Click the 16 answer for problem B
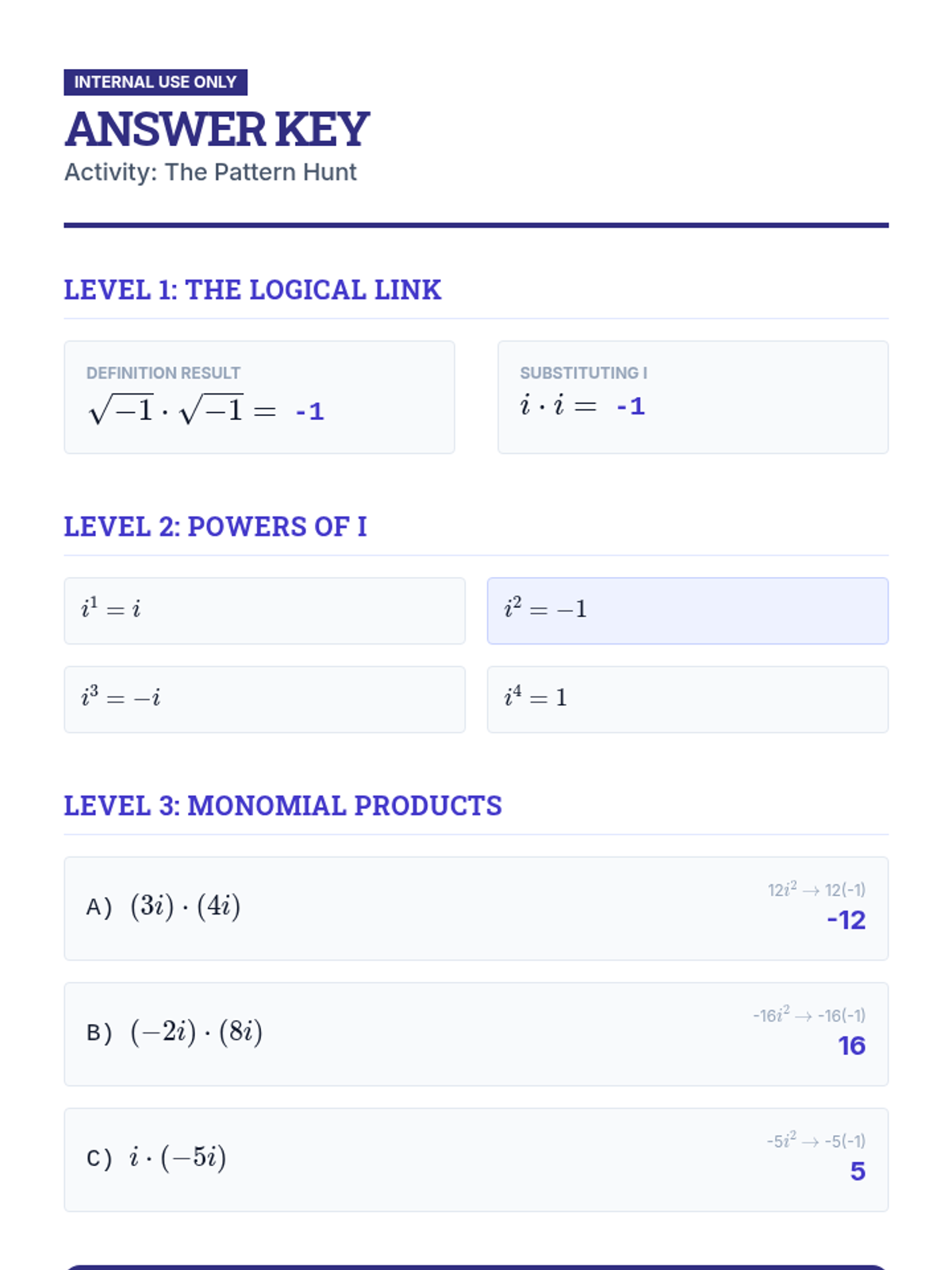952x1270 pixels. click(x=851, y=1045)
